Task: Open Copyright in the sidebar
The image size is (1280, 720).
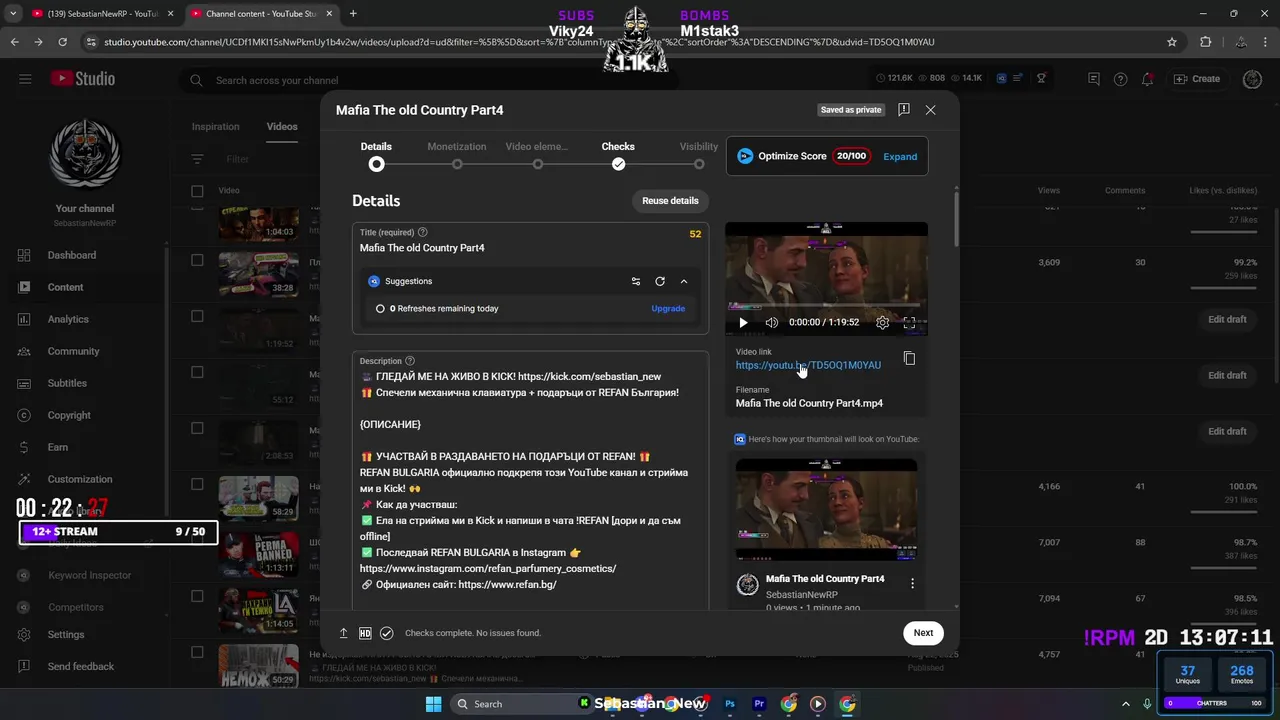Action: (69, 415)
